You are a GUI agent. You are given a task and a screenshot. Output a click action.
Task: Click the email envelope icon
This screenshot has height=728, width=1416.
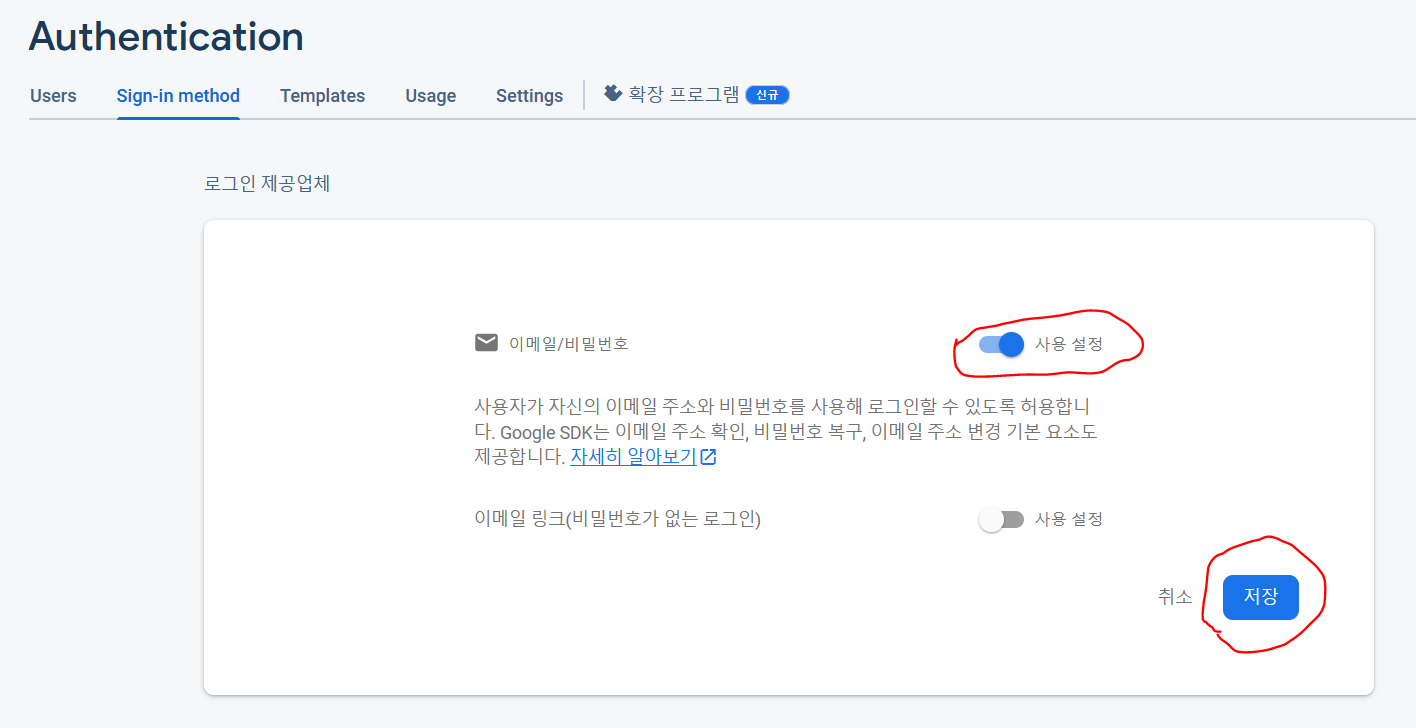486,343
